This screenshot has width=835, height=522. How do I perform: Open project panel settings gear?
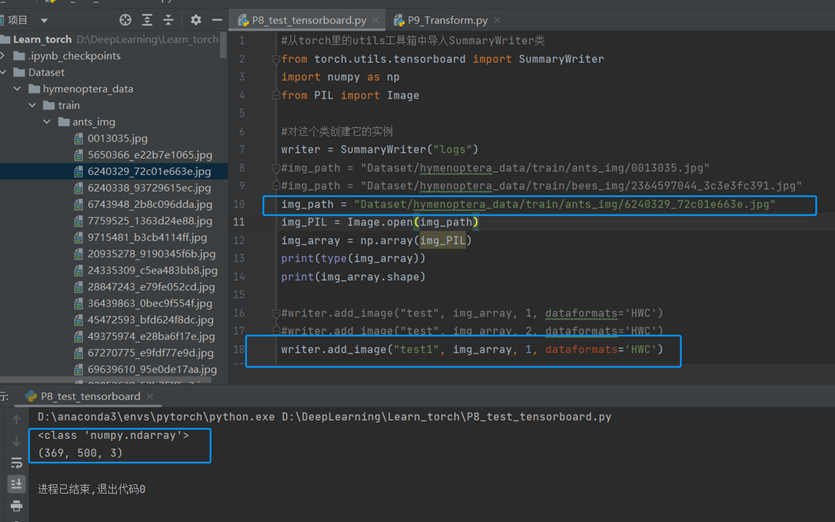196,20
